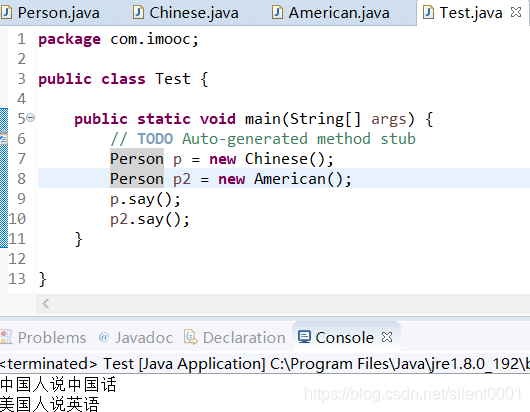This screenshot has width=530, height=412.
Task: Click the '<terminated> Test [Java Application]' console header
Action: pyautogui.click(x=133, y=364)
